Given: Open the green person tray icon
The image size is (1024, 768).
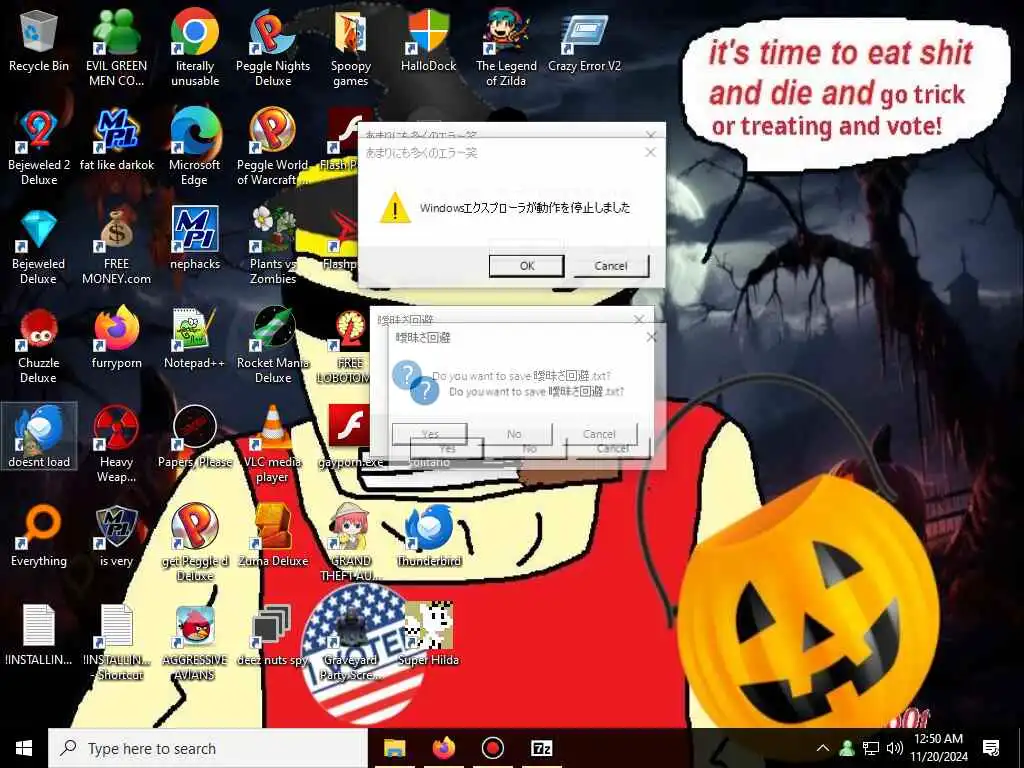Looking at the screenshot, I should pyautogui.click(x=847, y=748).
